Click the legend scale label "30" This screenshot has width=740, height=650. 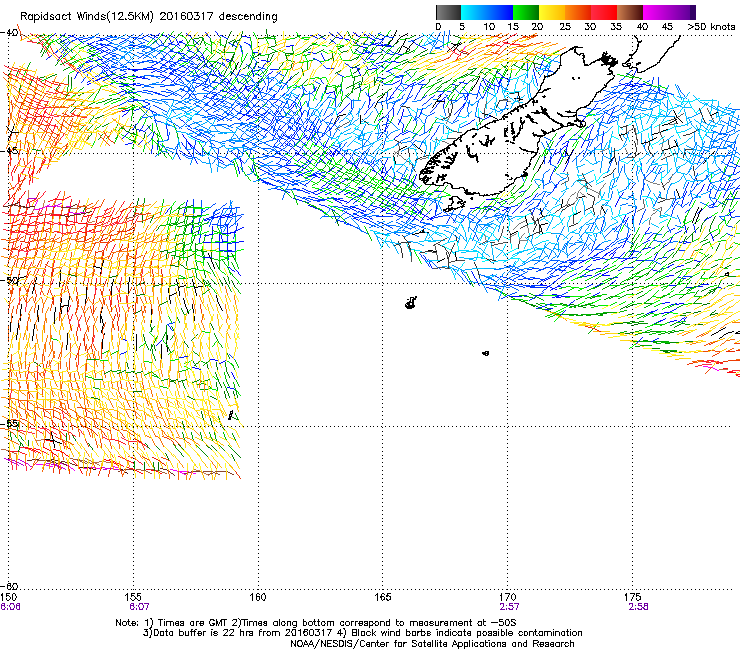click(590, 27)
